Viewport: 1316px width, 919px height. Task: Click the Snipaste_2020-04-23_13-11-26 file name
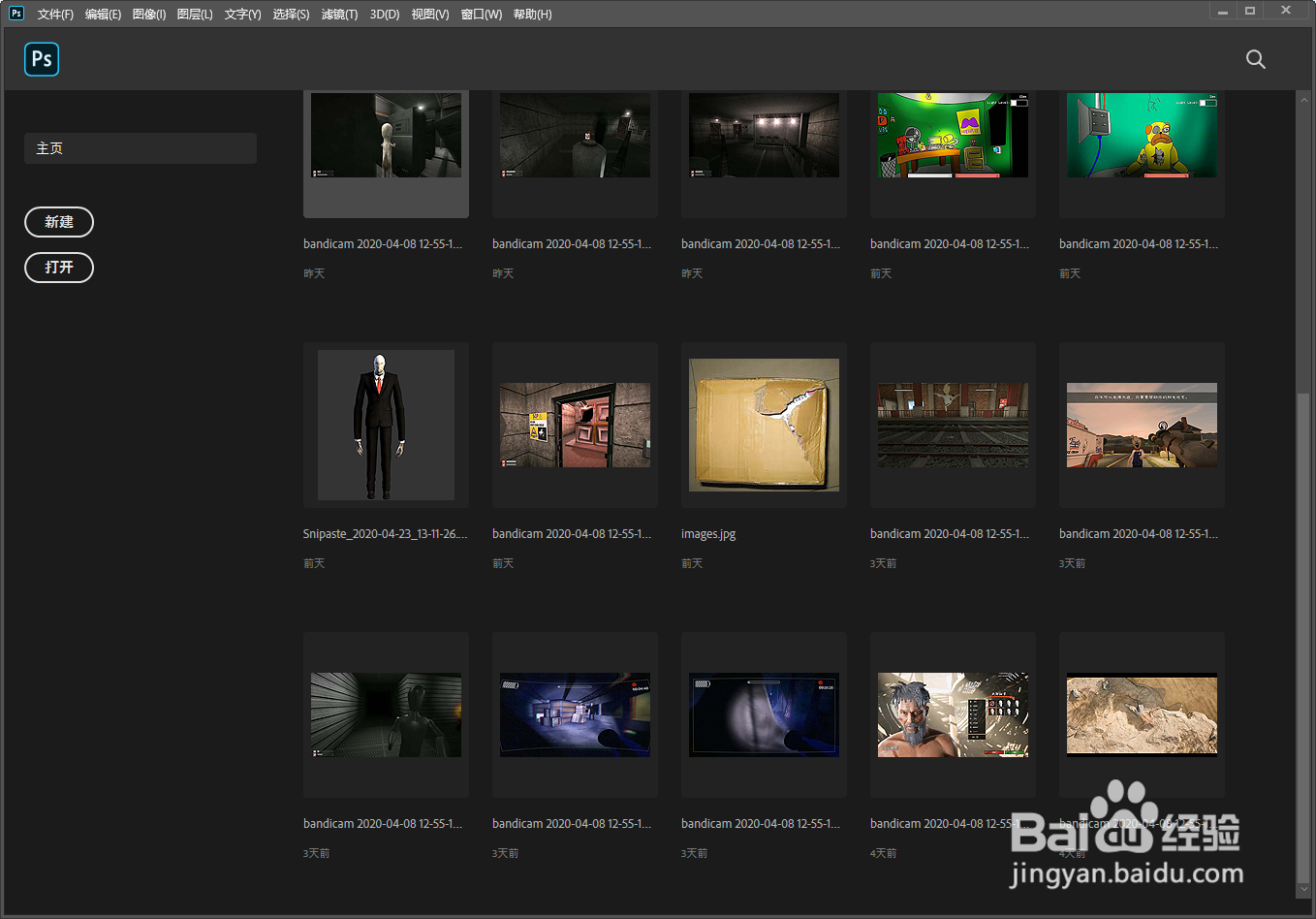(385, 534)
